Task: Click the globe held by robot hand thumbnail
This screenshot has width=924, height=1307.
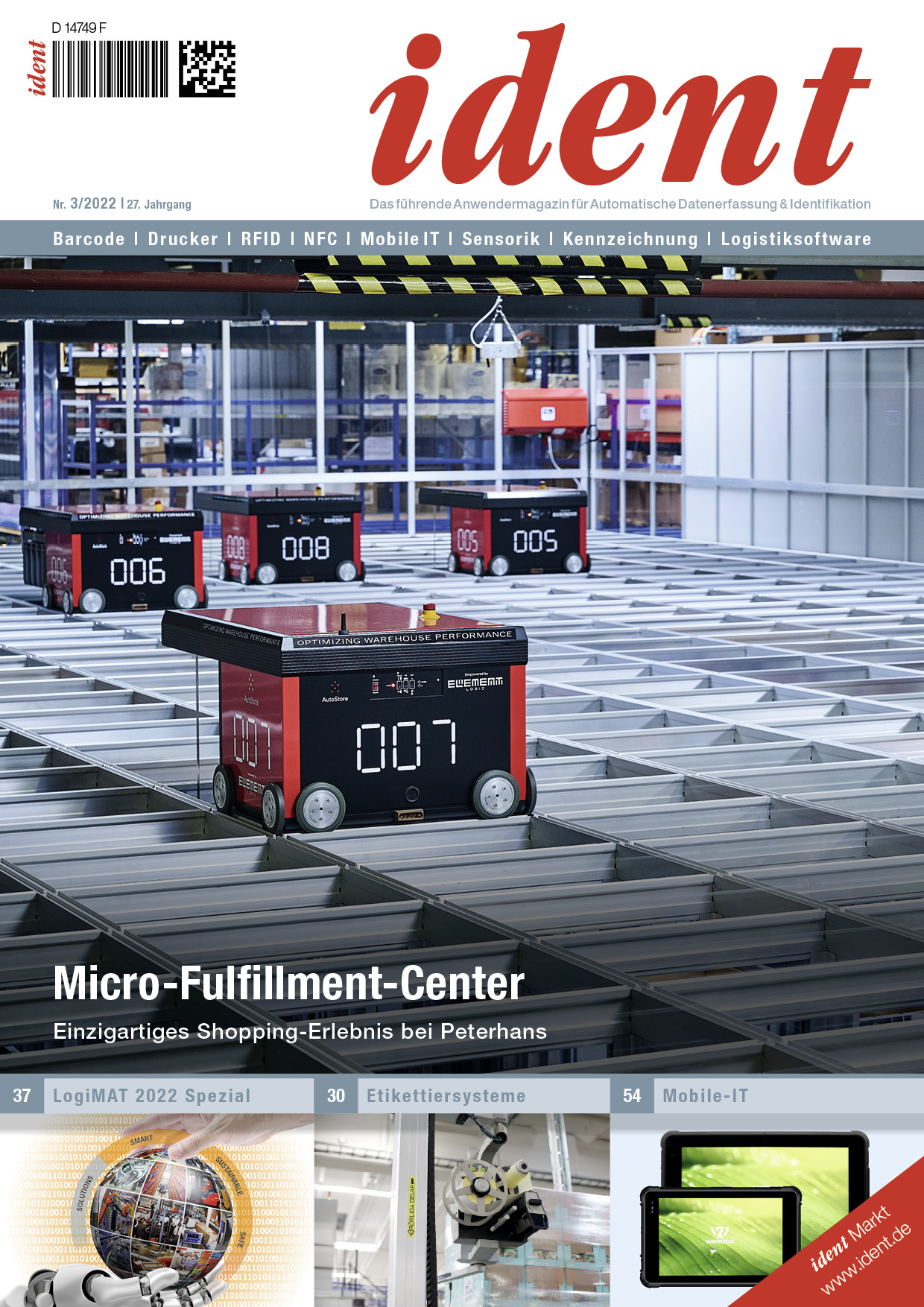Action: tap(156, 1210)
